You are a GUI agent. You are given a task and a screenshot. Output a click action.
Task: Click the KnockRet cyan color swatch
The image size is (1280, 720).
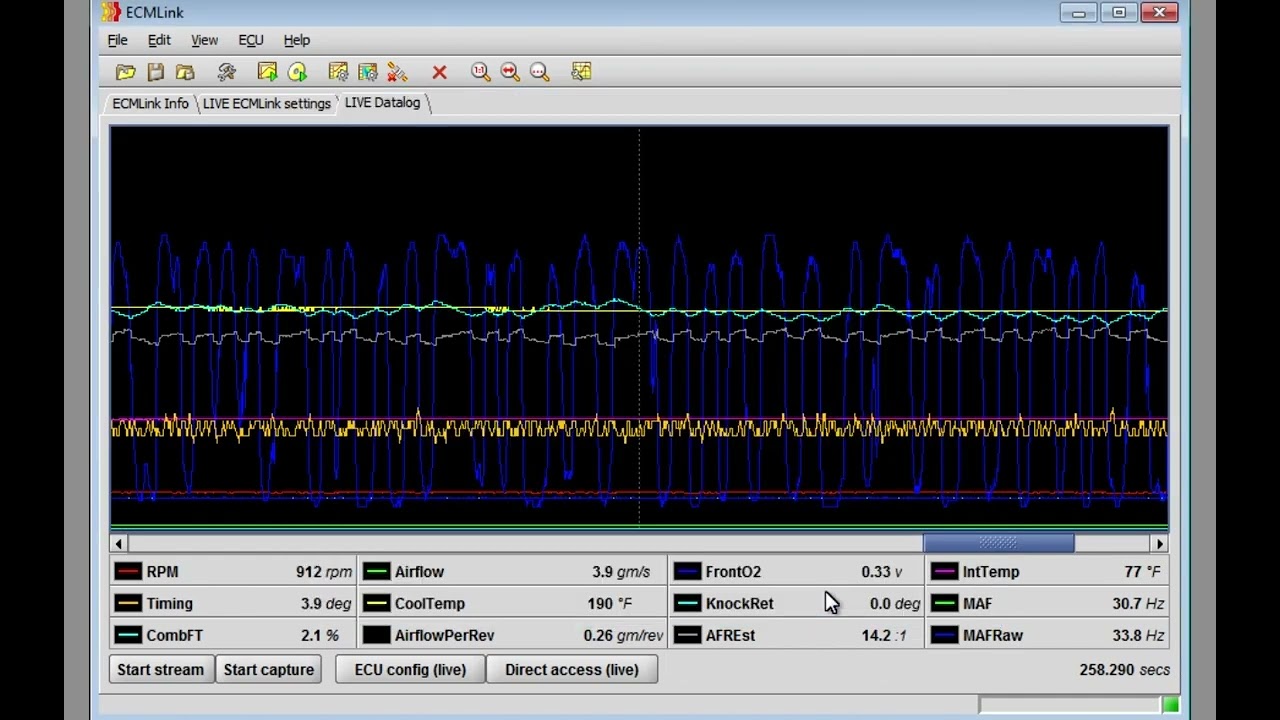[687, 604]
